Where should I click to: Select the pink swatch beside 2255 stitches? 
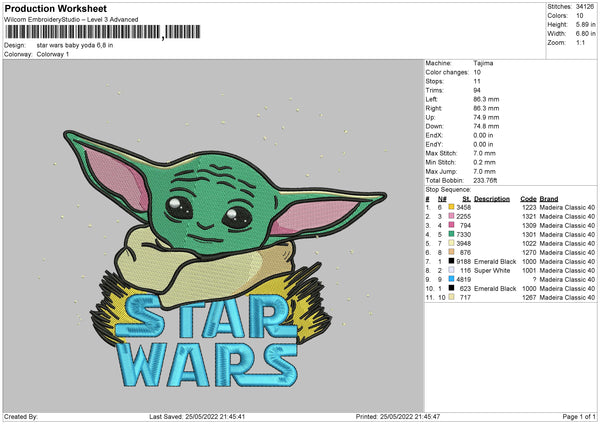[451, 216]
